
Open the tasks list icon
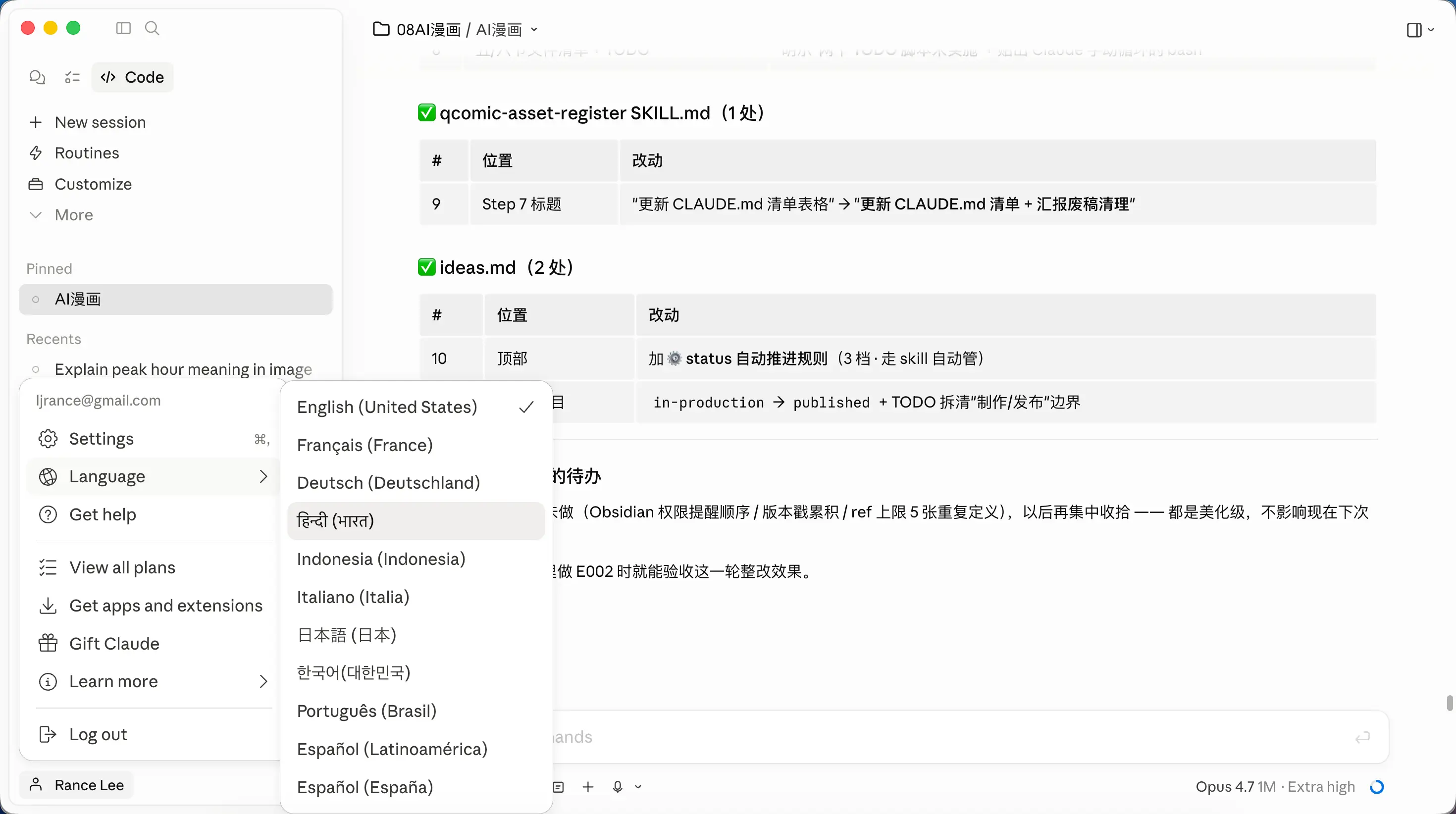pyautogui.click(x=72, y=77)
